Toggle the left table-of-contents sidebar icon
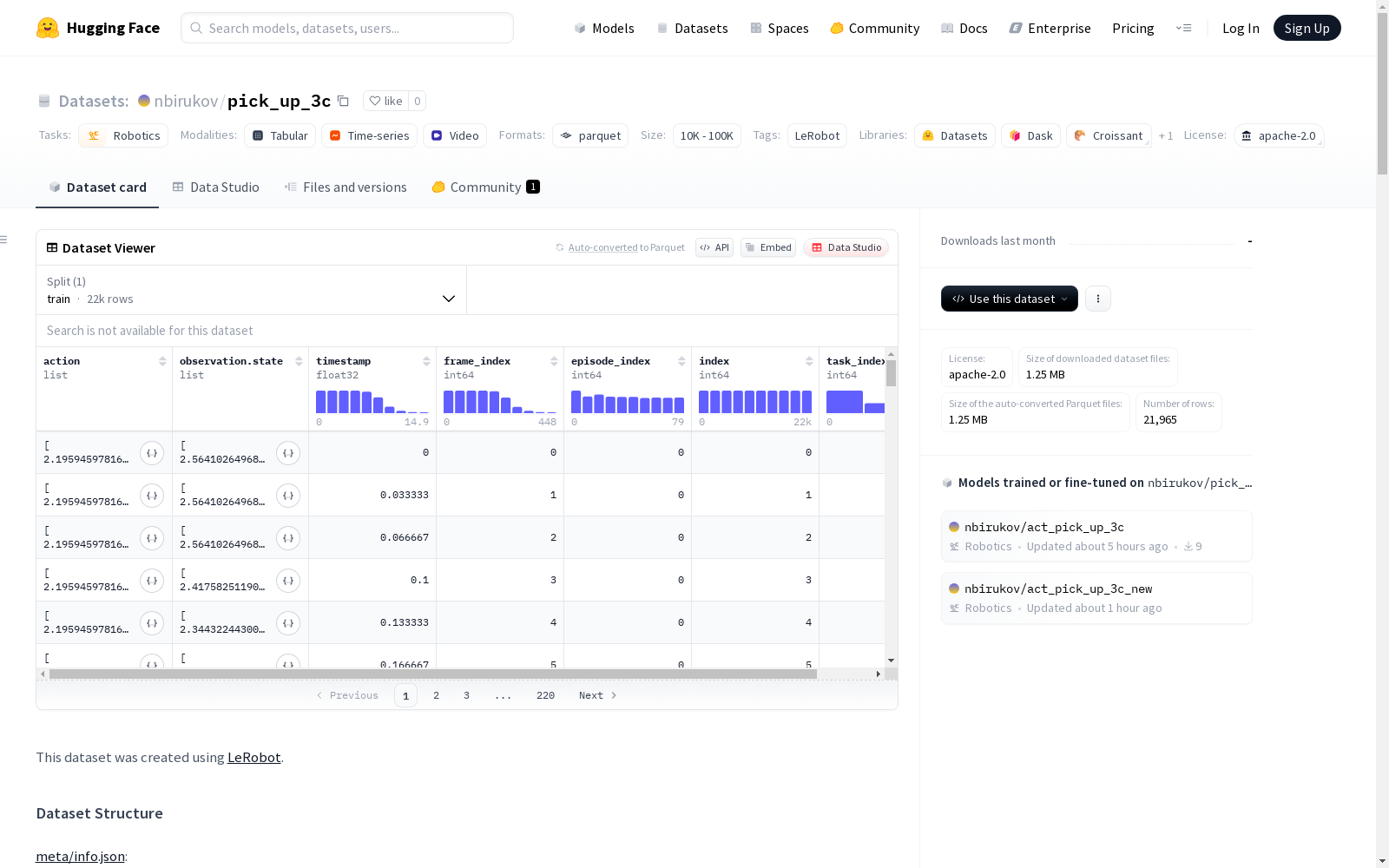Screen dimensions: 1389x868 click(x=4, y=240)
